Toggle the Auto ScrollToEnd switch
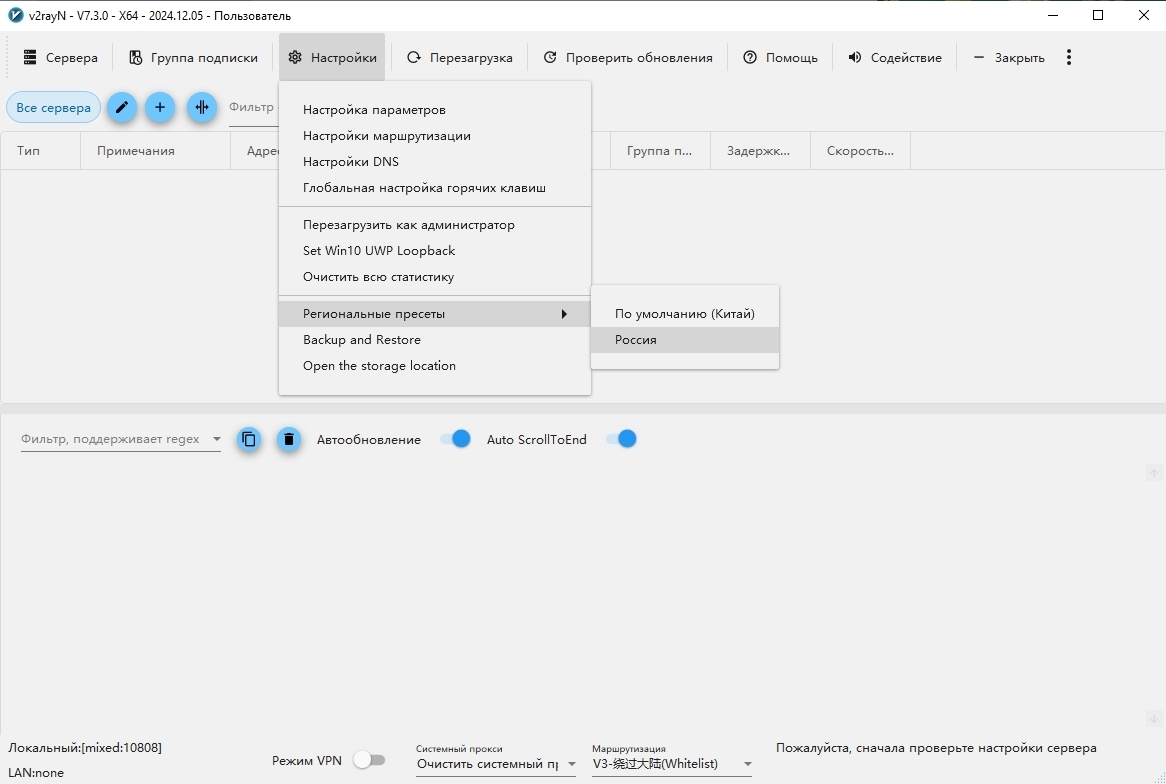 (x=622, y=439)
